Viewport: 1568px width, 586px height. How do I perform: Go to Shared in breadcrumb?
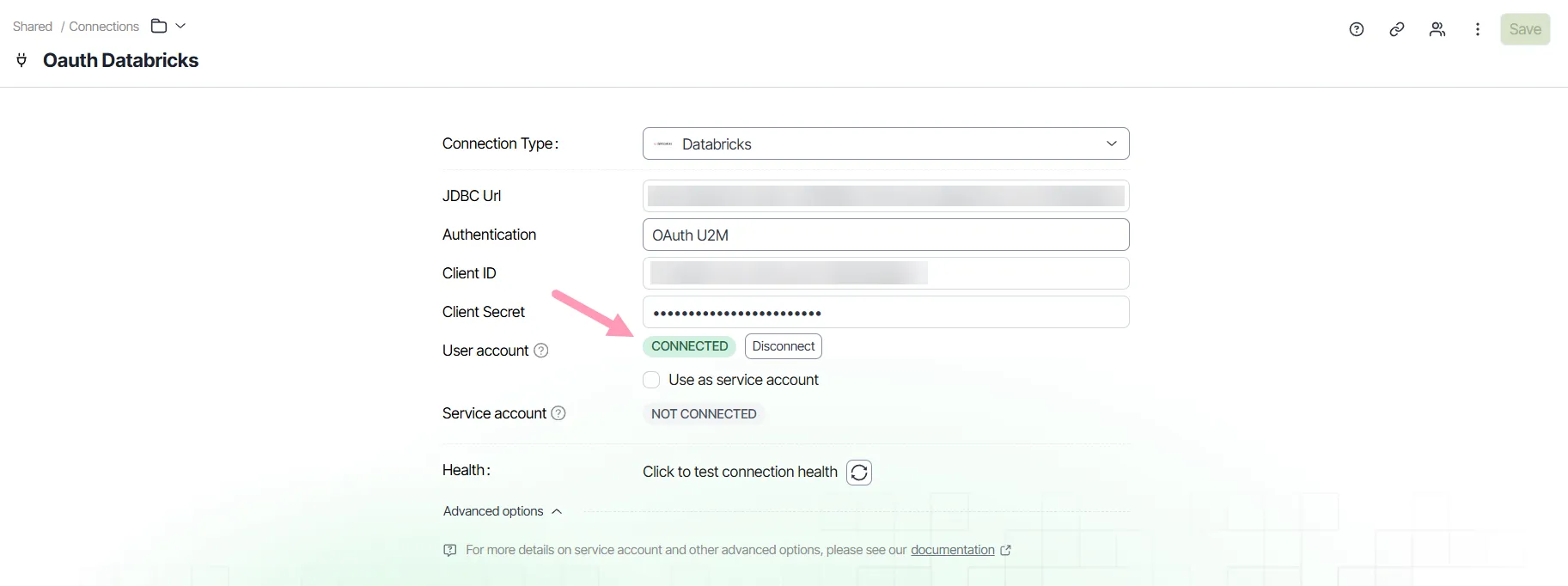point(33,27)
